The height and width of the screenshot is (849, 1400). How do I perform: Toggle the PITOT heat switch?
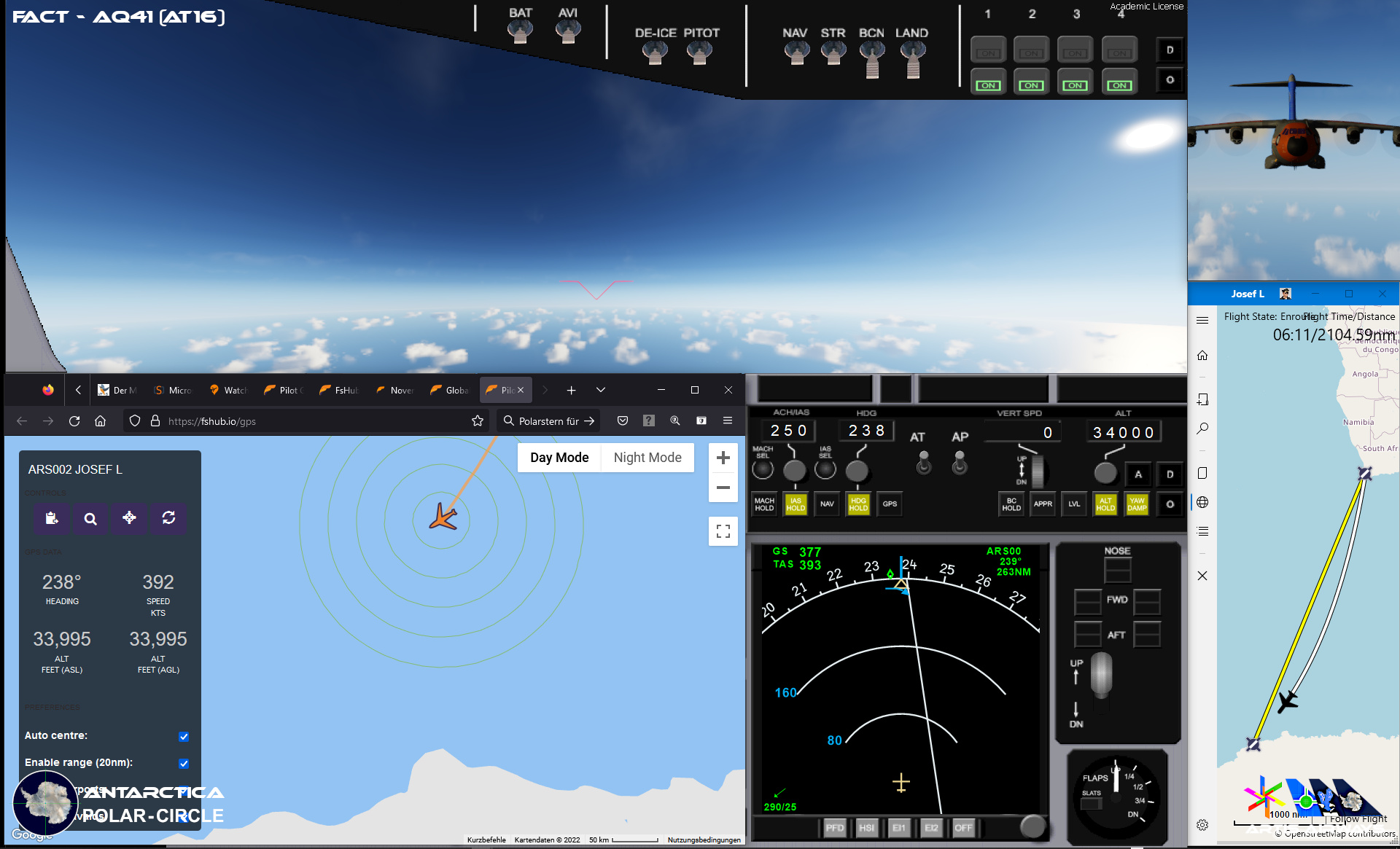coord(699,52)
